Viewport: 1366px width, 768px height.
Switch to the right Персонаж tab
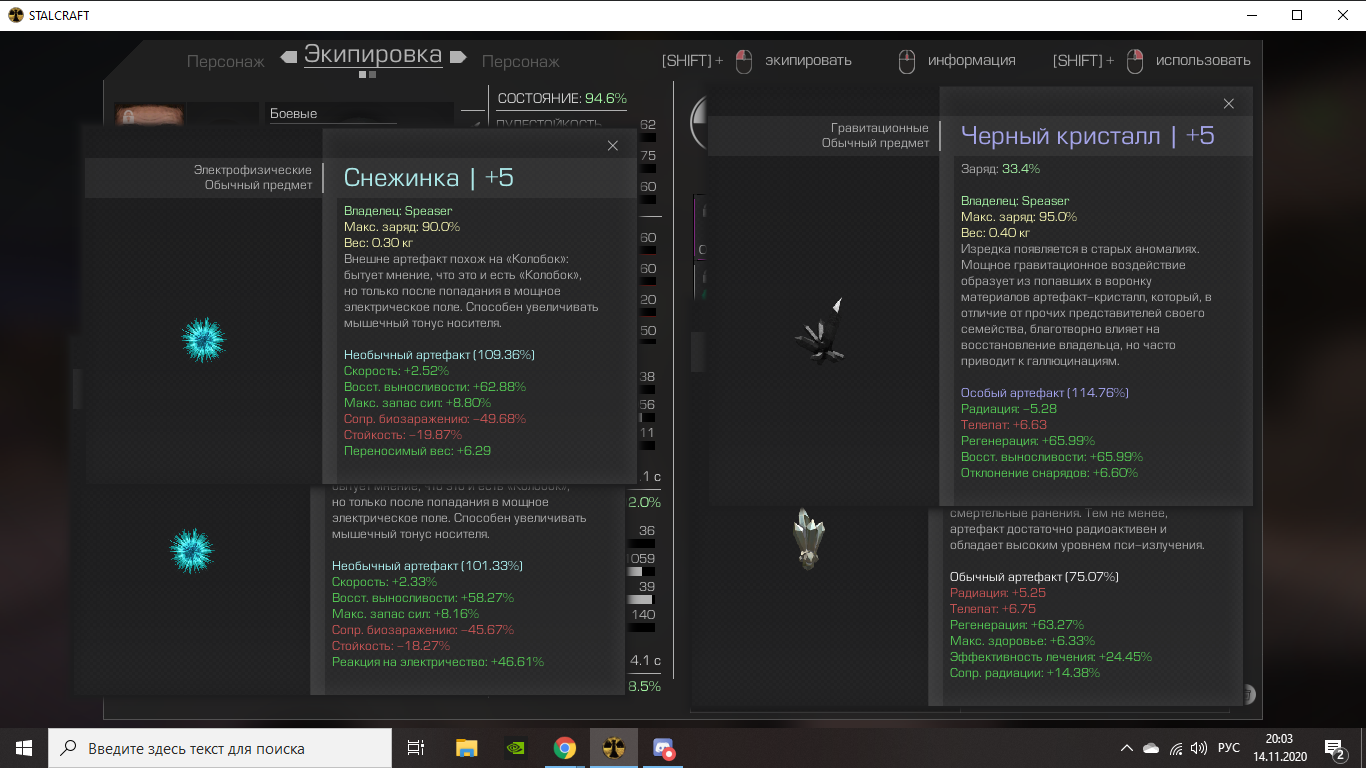[x=521, y=62]
